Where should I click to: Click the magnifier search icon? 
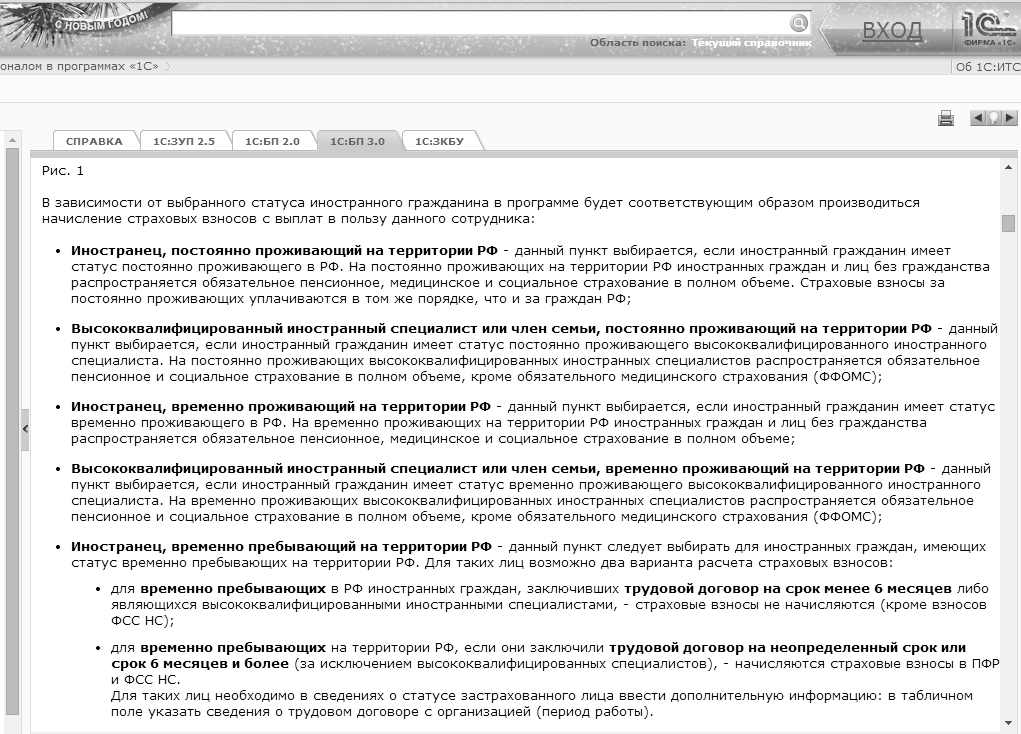pyautogui.click(x=799, y=23)
